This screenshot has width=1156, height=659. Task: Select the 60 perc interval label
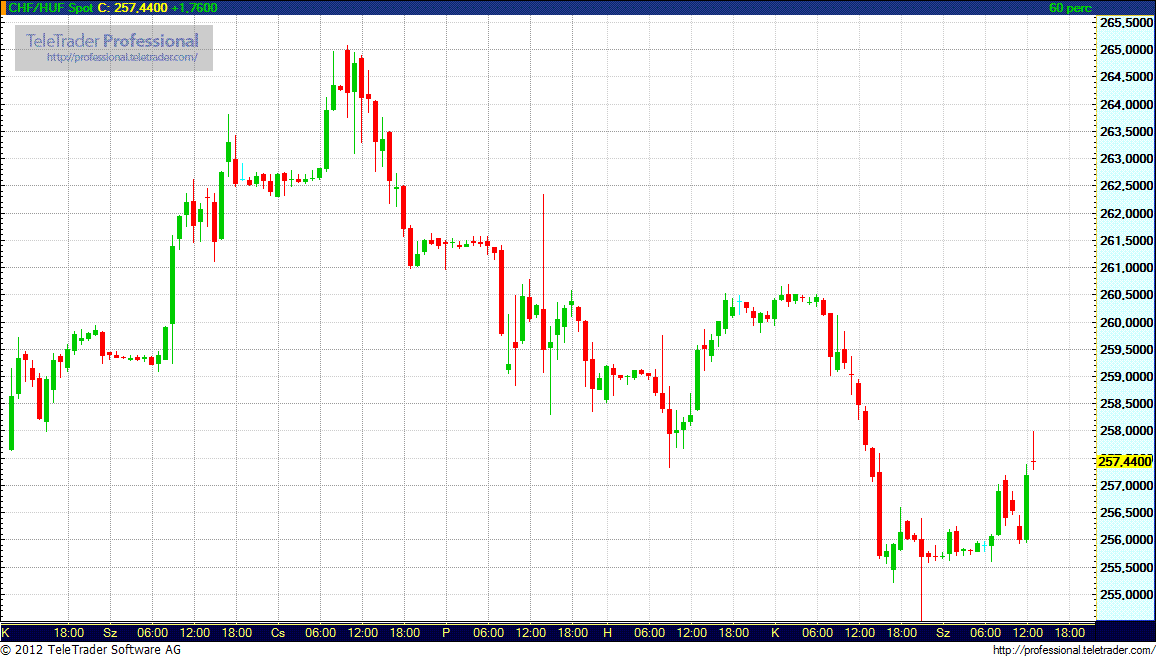[1070, 8]
